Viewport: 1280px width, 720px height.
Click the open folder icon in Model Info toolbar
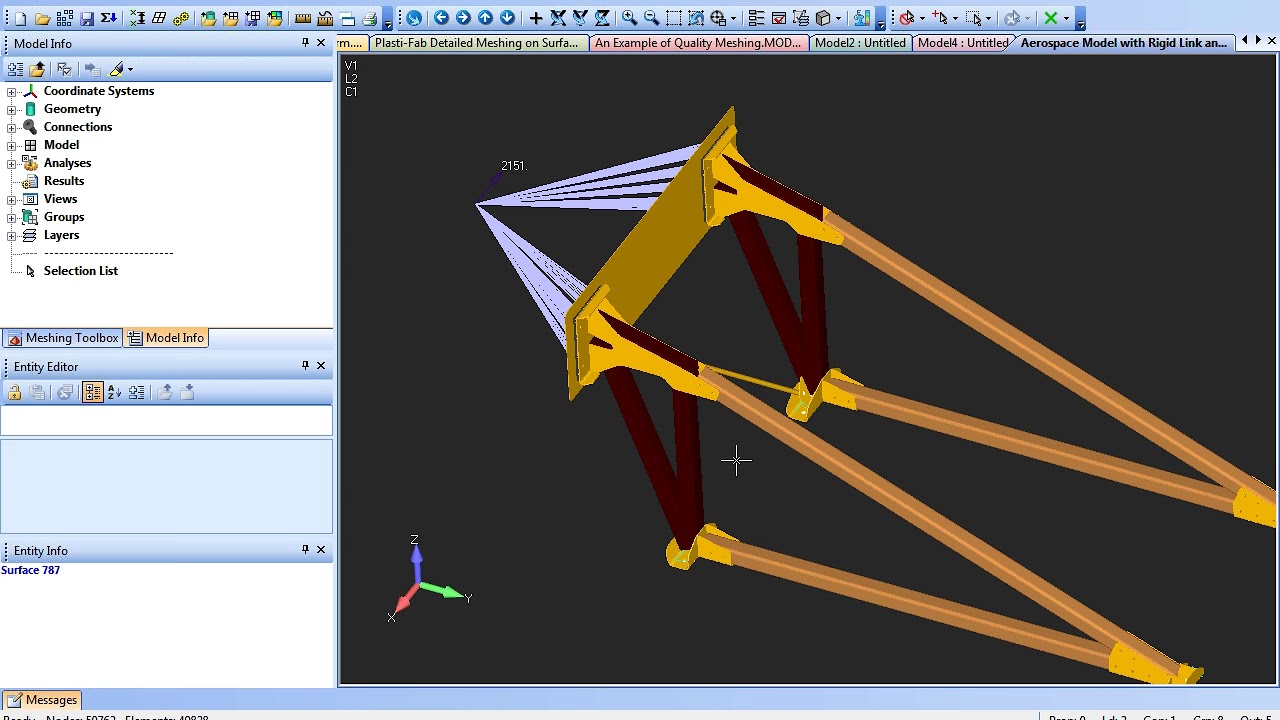[37, 69]
